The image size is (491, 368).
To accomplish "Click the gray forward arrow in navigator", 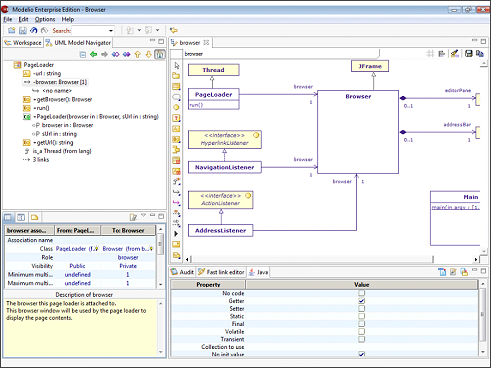I will coord(104,54).
